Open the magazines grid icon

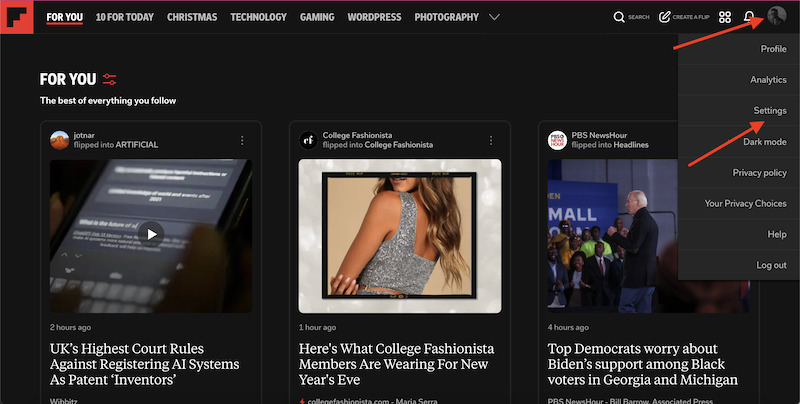click(725, 17)
